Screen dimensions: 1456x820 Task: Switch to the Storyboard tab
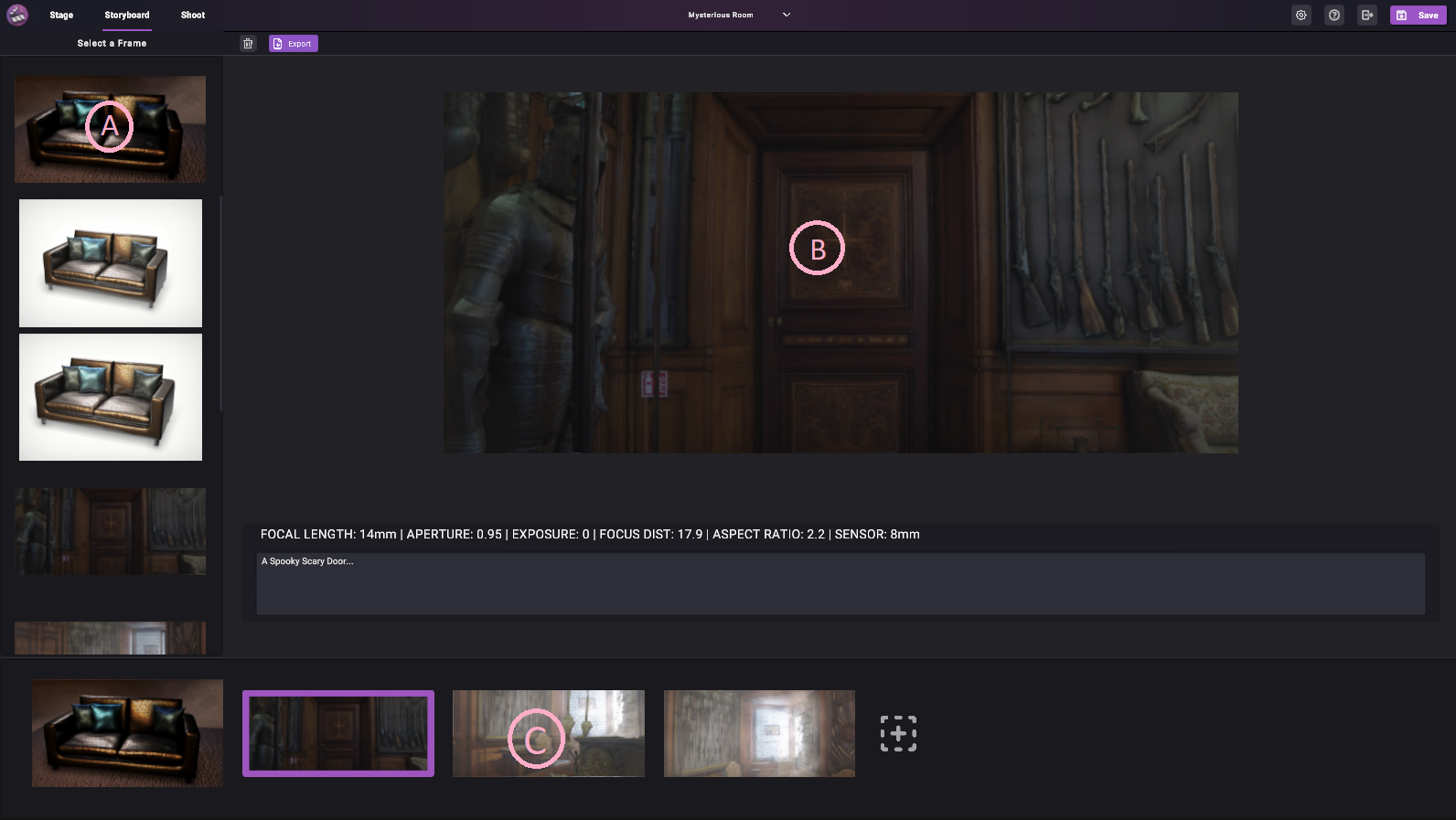coord(127,15)
